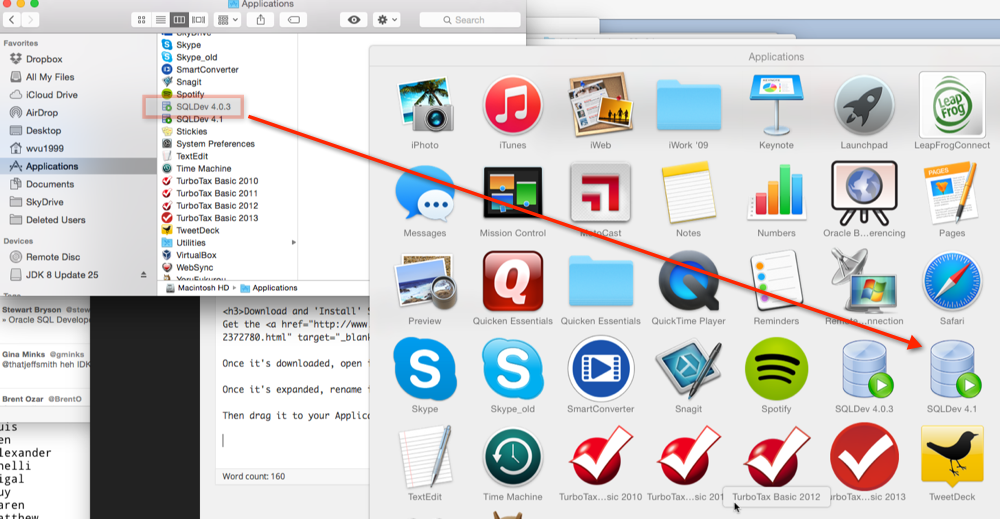The height and width of the screenshot is (519, 1000).
Task: Open Finder arrange-by dropdown
Action: pyautogui.click(x=228, y=20)
